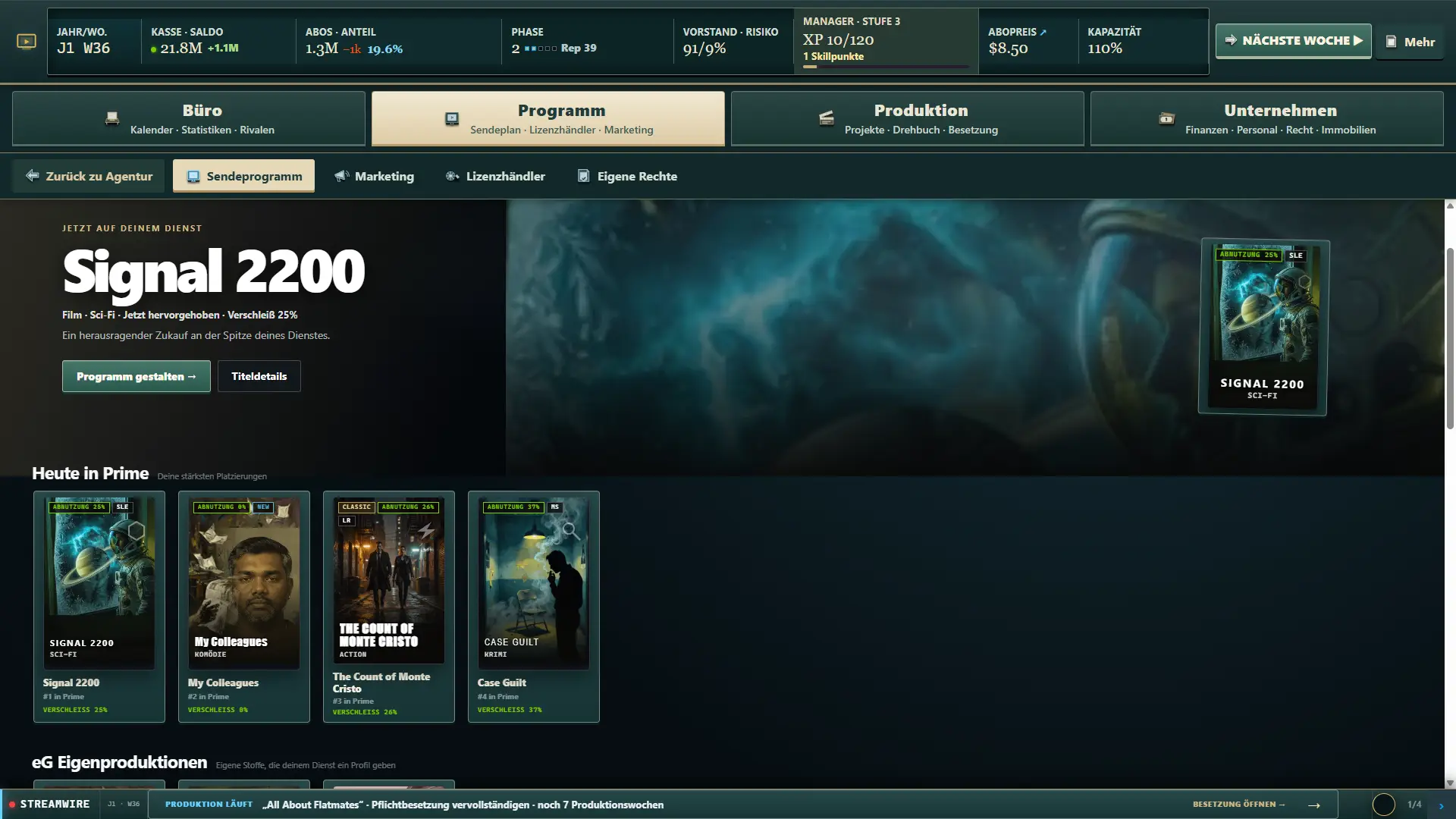This screenshot has height=819, width=1456.
Task: Click the monitor icon on the Programm tab
Action: click(452, 118)
